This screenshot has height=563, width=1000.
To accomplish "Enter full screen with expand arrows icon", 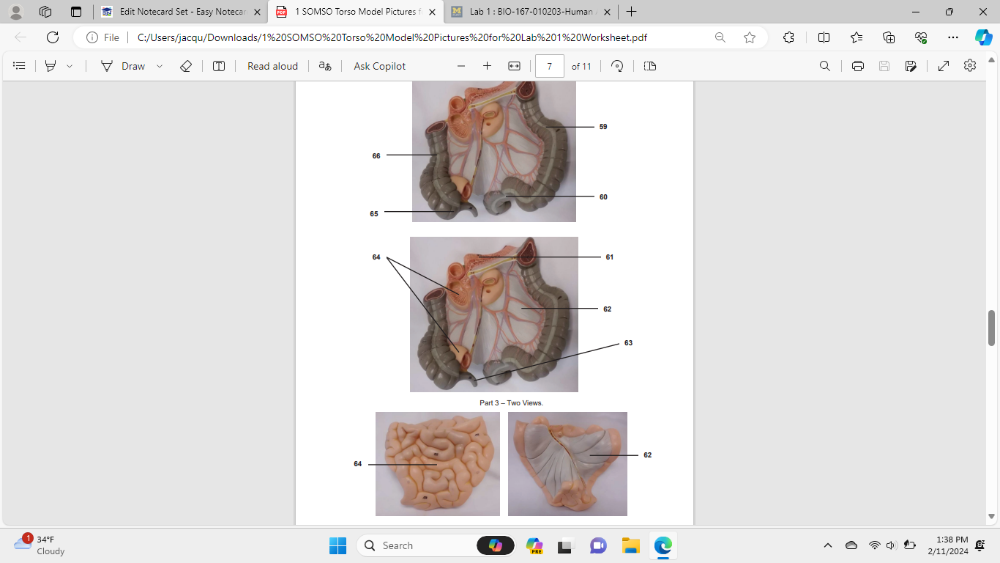I will pyautogui.click(x=943, y=66).
